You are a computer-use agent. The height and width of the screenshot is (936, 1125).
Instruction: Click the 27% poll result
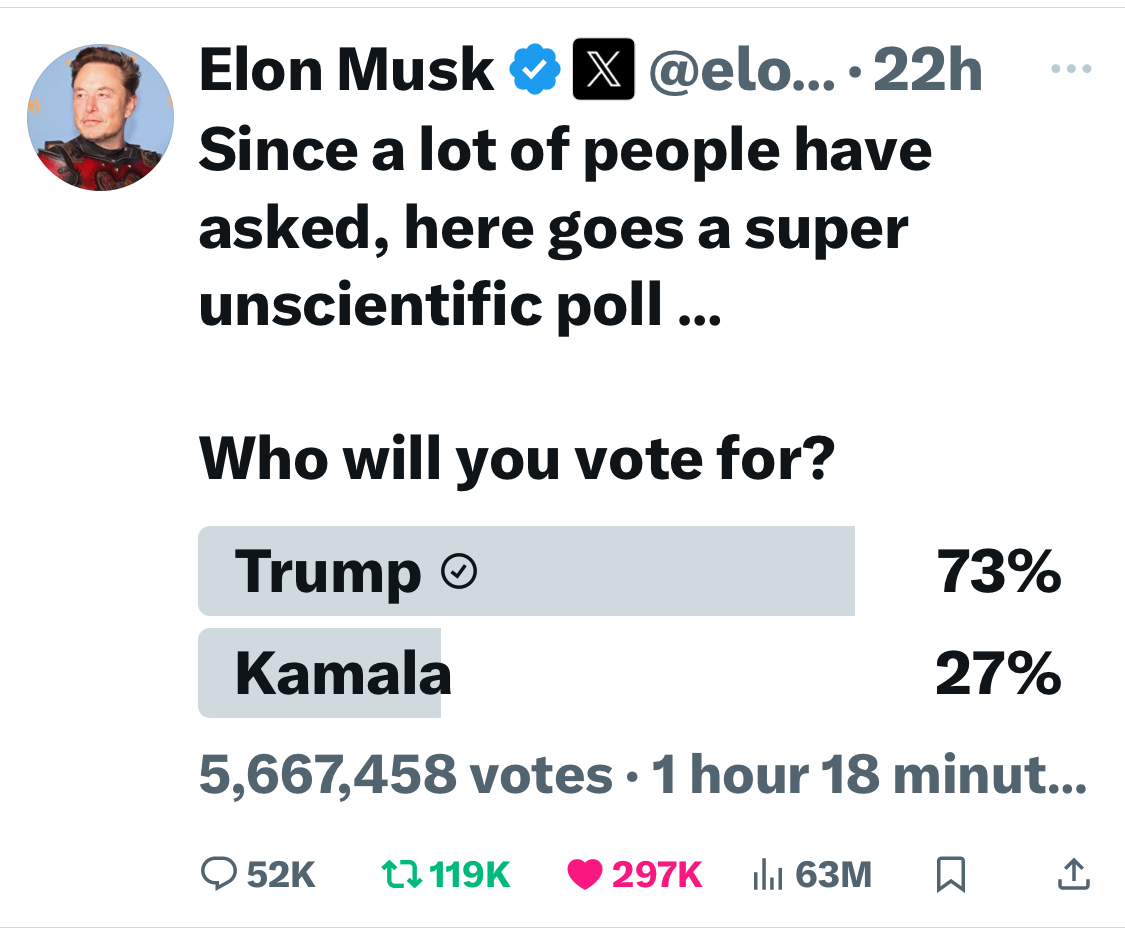pyautogui.click(x=999, y=673)
